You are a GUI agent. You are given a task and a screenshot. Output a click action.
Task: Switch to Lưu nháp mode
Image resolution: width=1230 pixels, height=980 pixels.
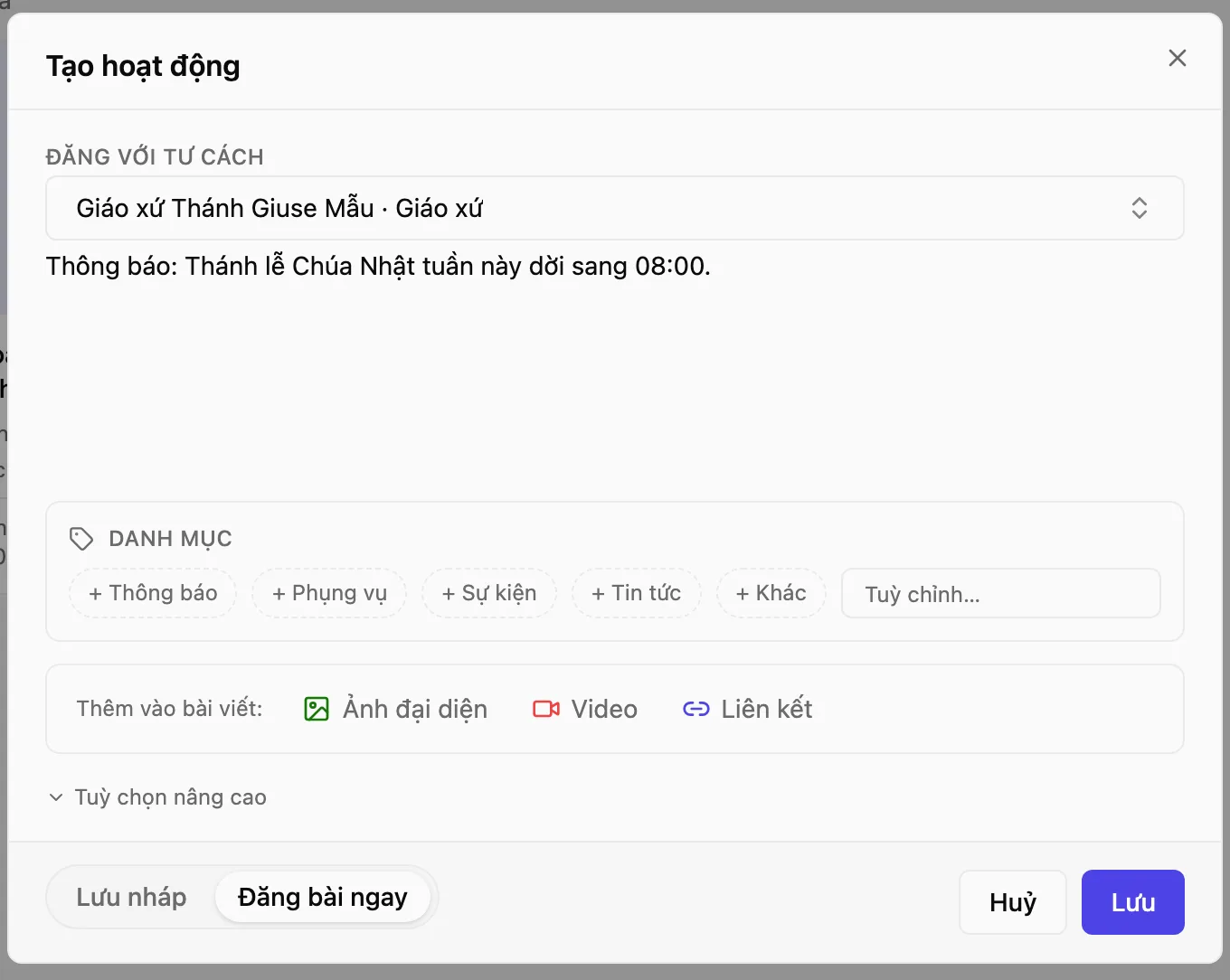[x=131, y=897]
